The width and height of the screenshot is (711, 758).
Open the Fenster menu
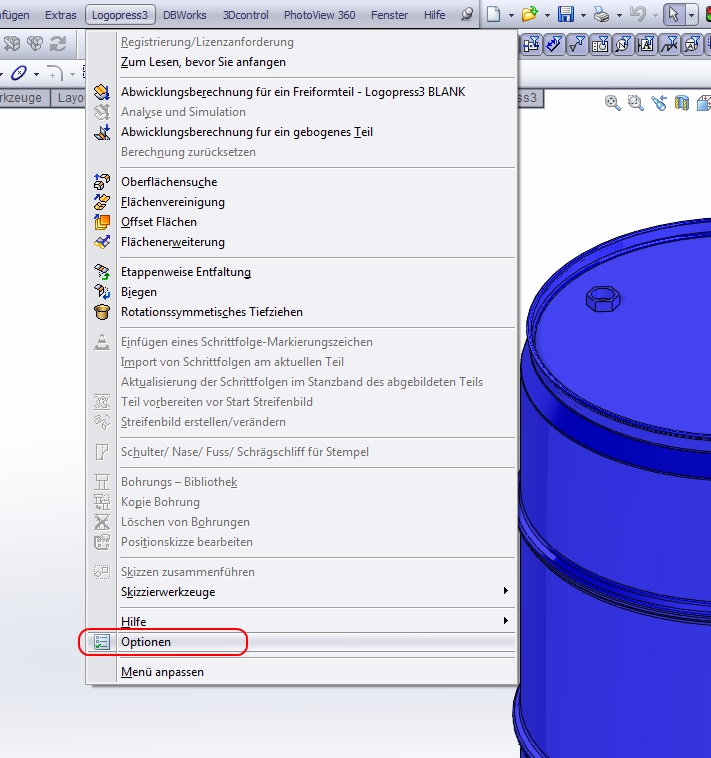(389, 15)
